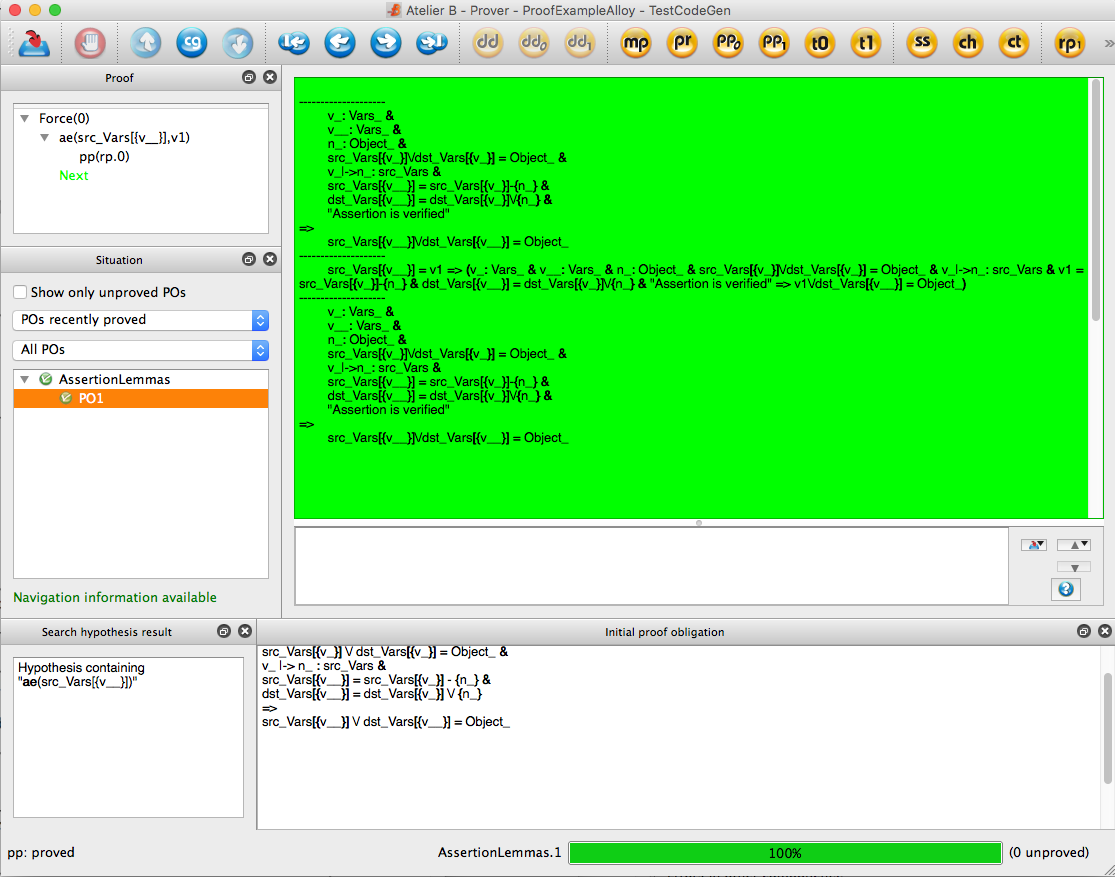Click the 100% green progress bar
Screen dimensions: 1115x877
[x=785, y=853]
